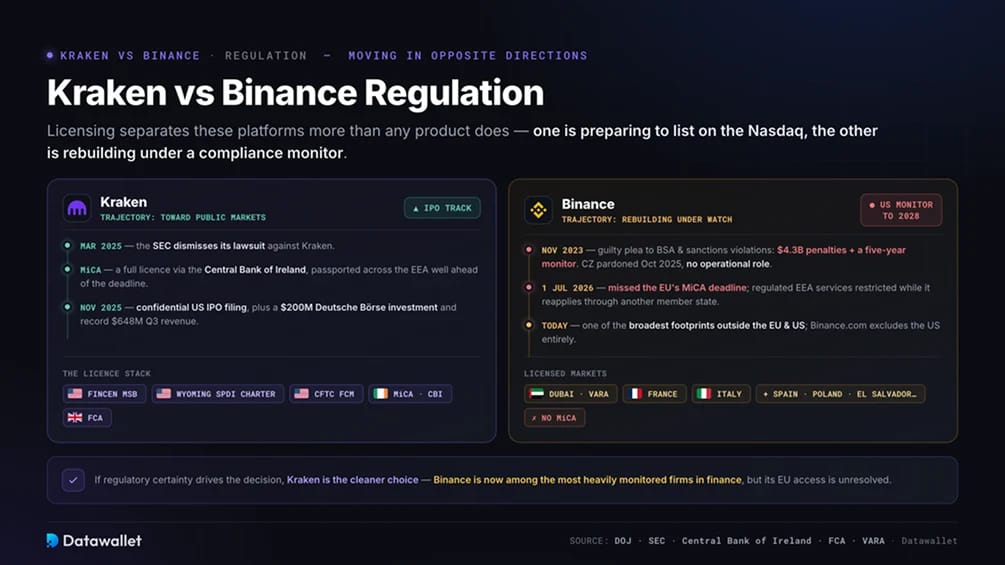The image size is (1005, 565).
Task: Click the checkmark box in summary bar
Action: coord(73,480)
